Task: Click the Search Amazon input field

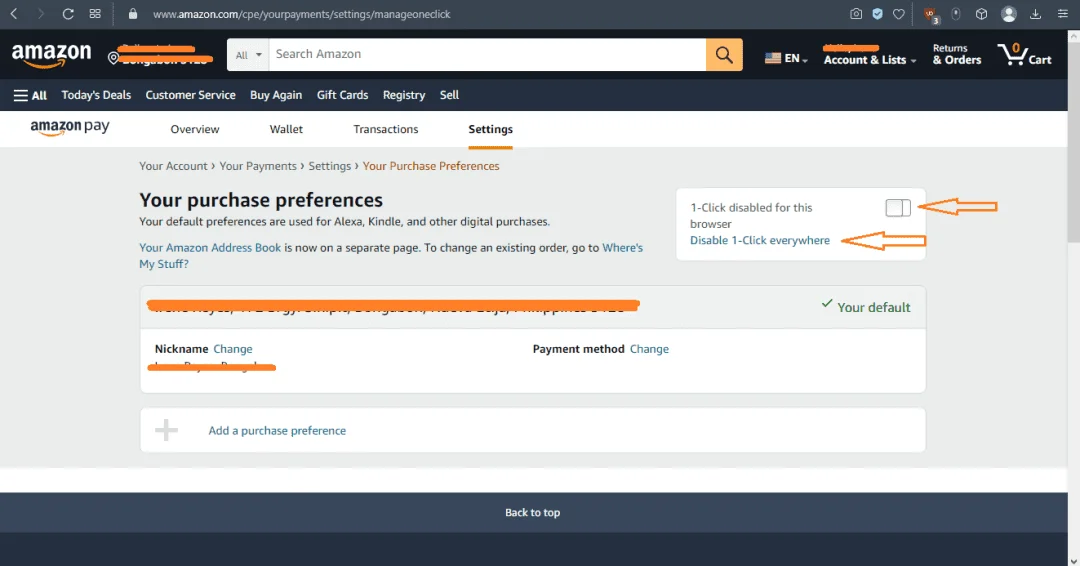Action: point(487,54)
